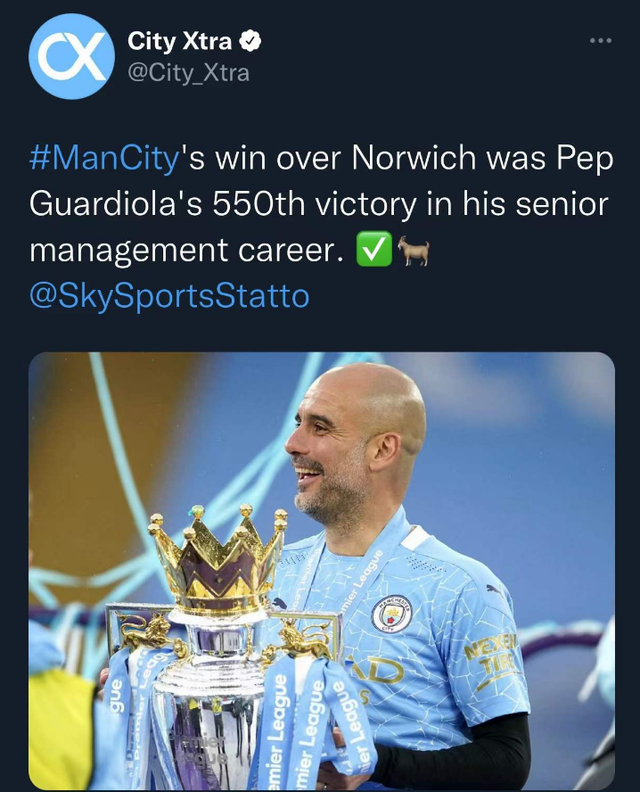This screenshot has height=792, width=640.
Task: Open the three-dot more options menu
Action: [x=600, y=41]
